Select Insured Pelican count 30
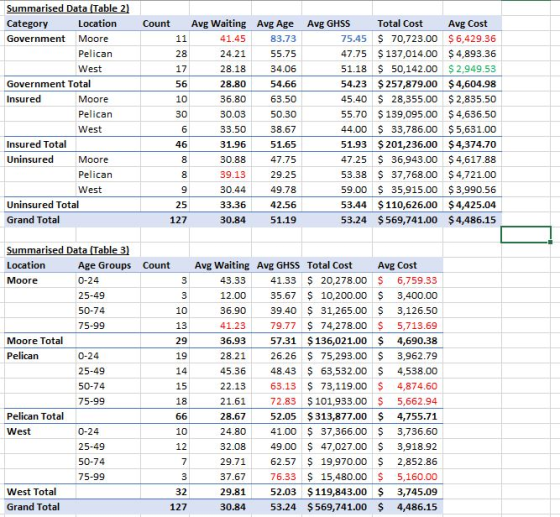 [181, 114]
